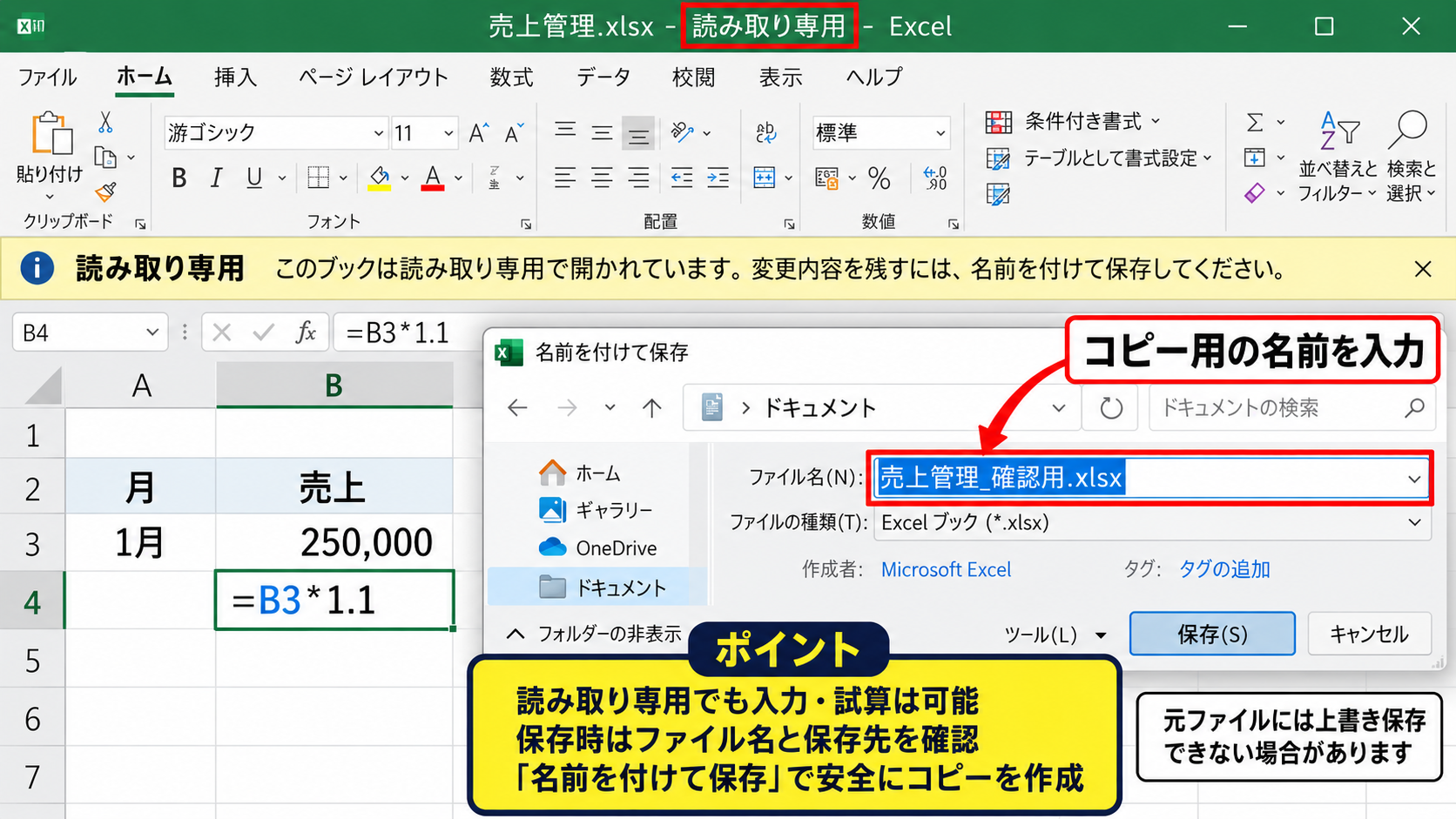Click the Wrap Text icon
This screenshot has height=819, width=1456.
766,132
